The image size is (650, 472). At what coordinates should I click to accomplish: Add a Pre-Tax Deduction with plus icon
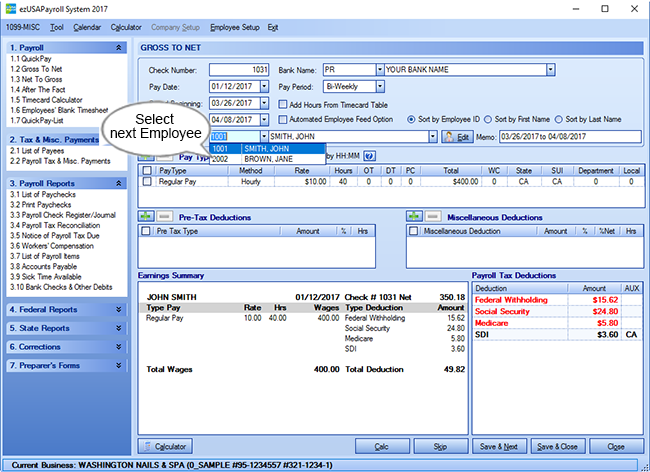pos(147,216)
